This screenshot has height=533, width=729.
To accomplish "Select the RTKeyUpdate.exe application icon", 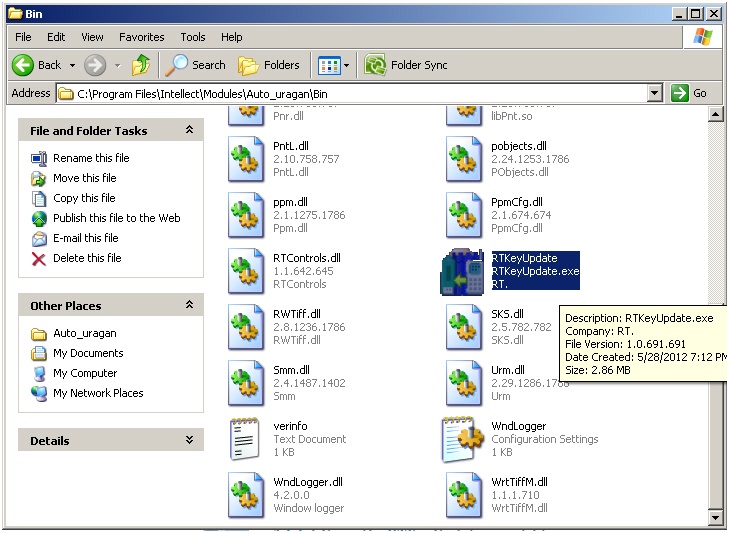I will pos(461,271).
